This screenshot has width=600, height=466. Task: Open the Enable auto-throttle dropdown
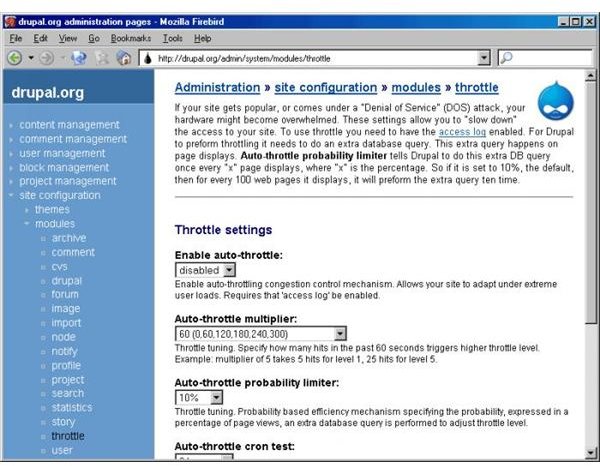pos(229,270)
